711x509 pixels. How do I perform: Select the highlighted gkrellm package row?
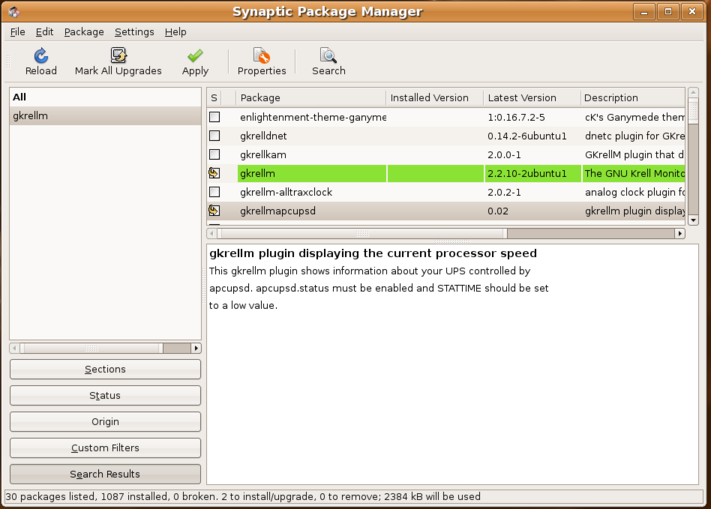click(446, 173)
